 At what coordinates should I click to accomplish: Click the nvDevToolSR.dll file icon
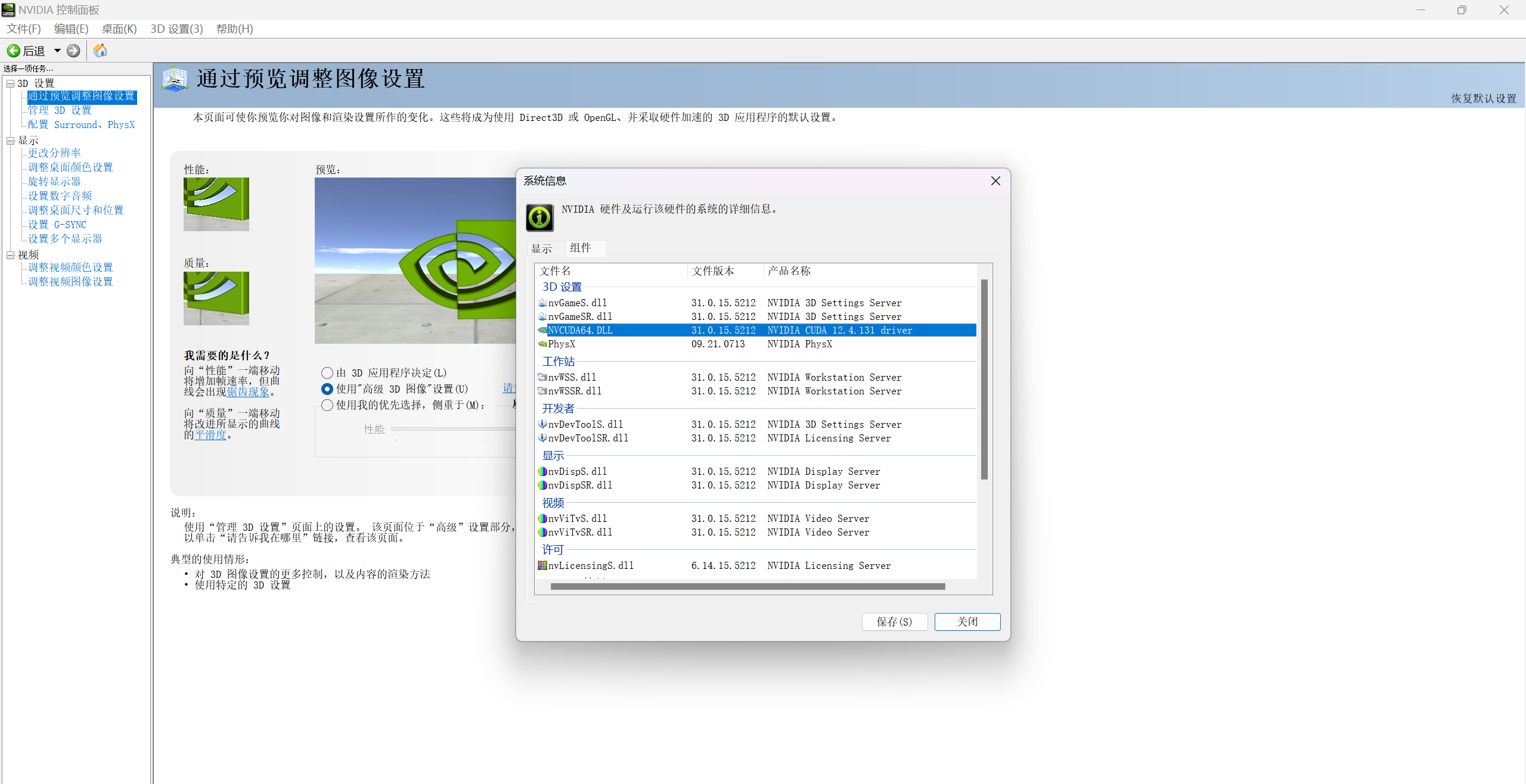pyautogui.click(x=542, y=438)
